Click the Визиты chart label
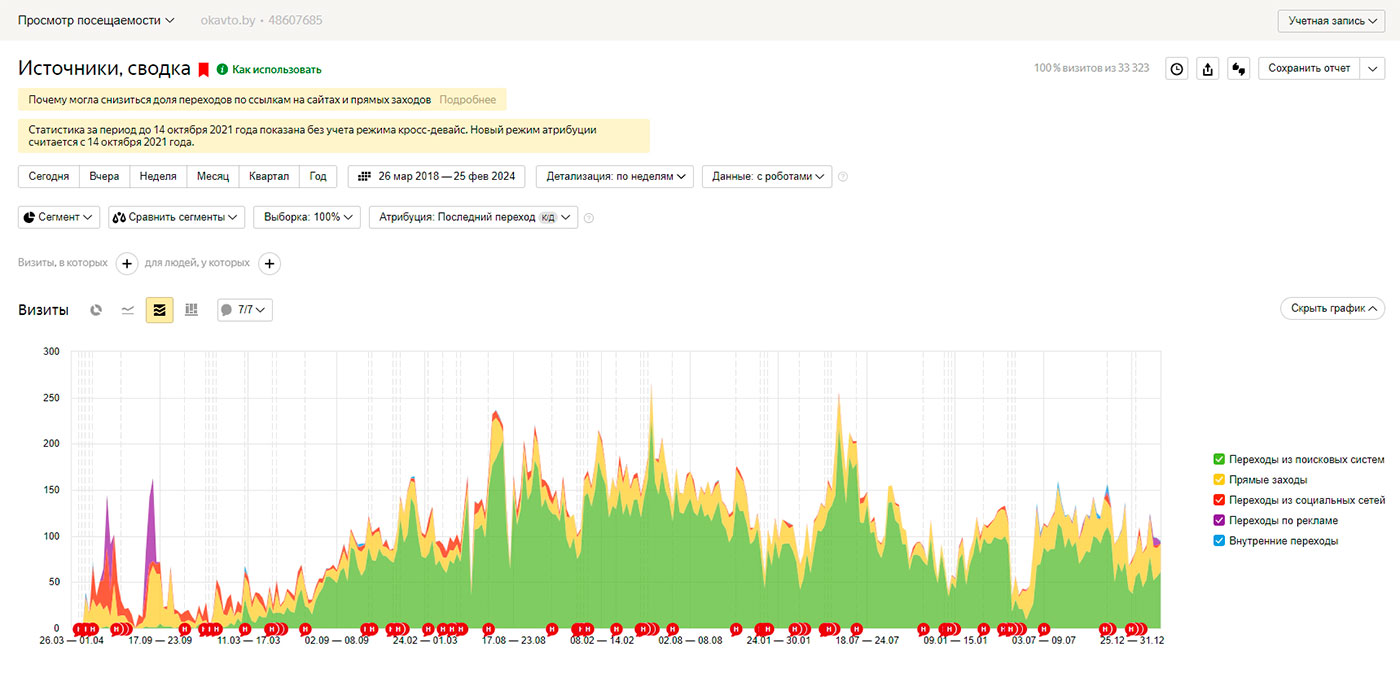This screenshot has width=1400, height=693. click(43, 310)
